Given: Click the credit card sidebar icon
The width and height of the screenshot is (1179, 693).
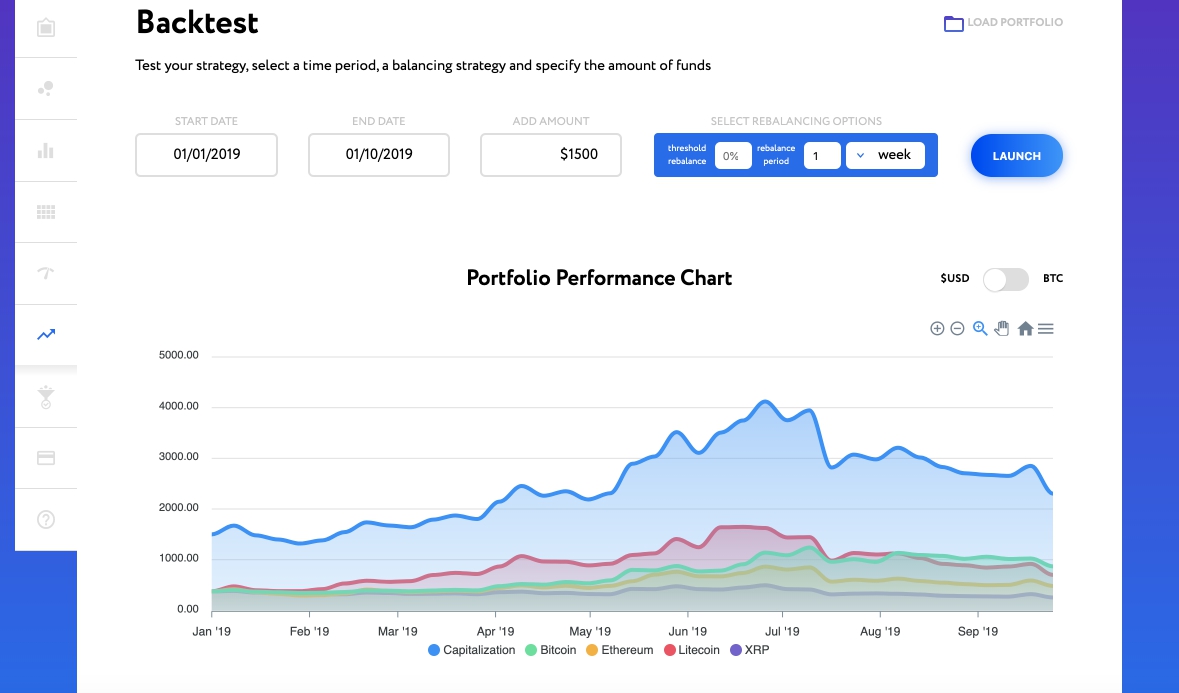Looking at the screenshot, I should click(45, 458).
